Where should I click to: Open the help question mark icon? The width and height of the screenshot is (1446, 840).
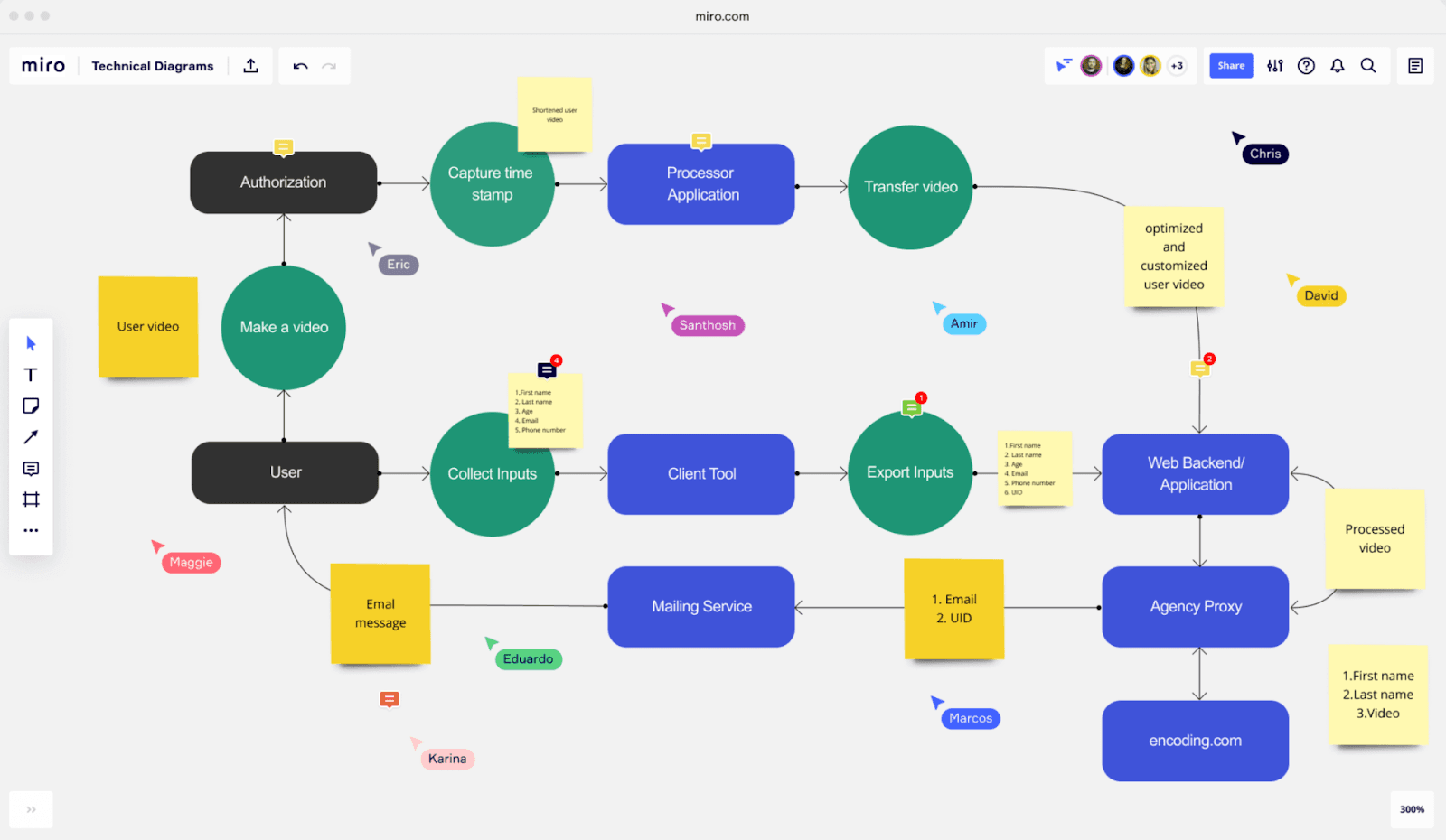click(x=1306, y=66)
